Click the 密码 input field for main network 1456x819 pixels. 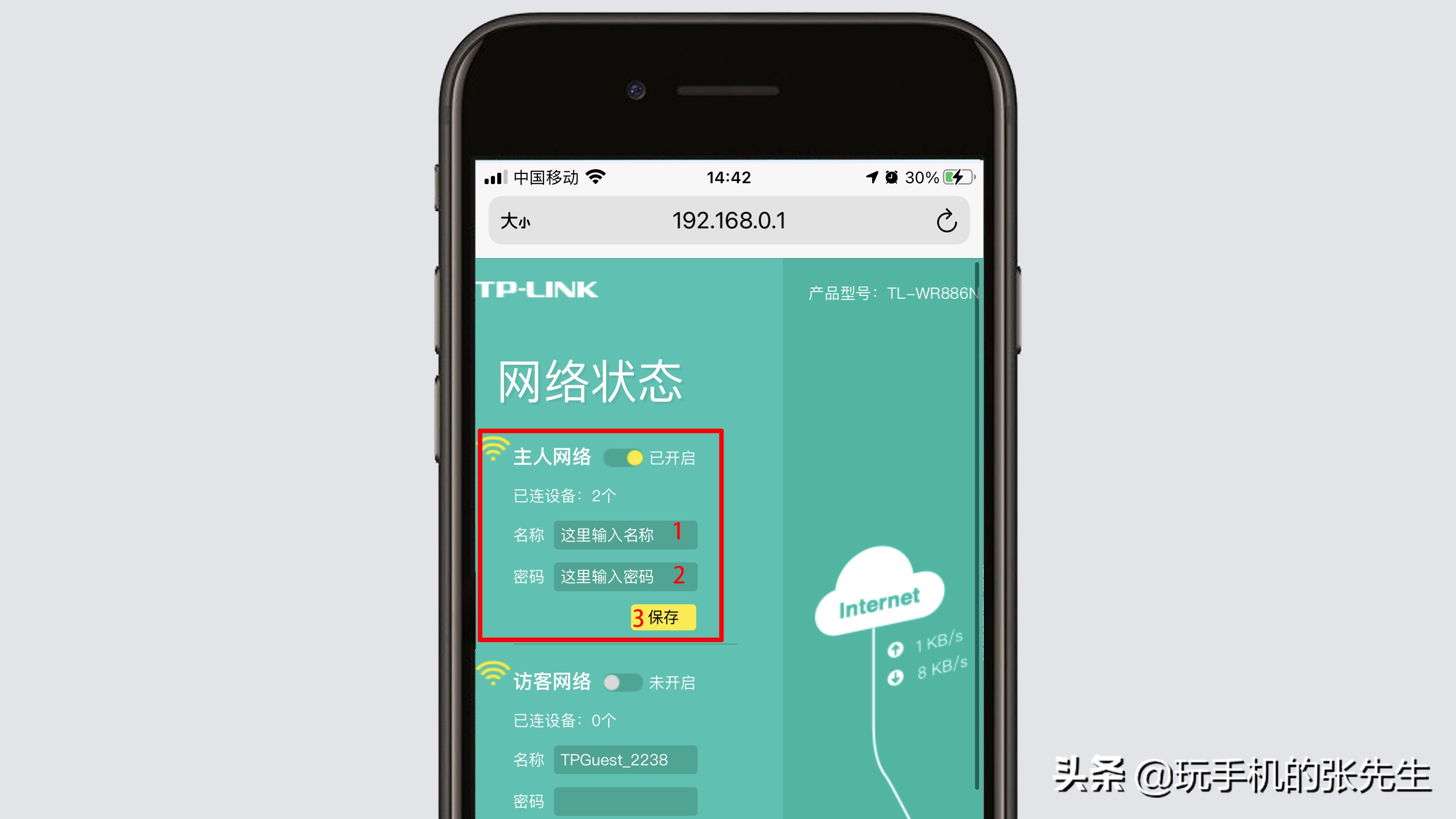[622, 575]
